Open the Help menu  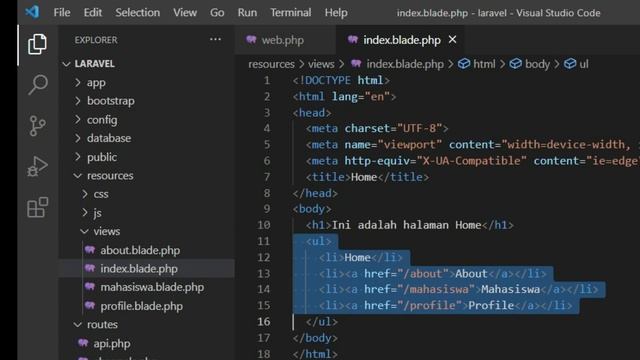[336, 13]
